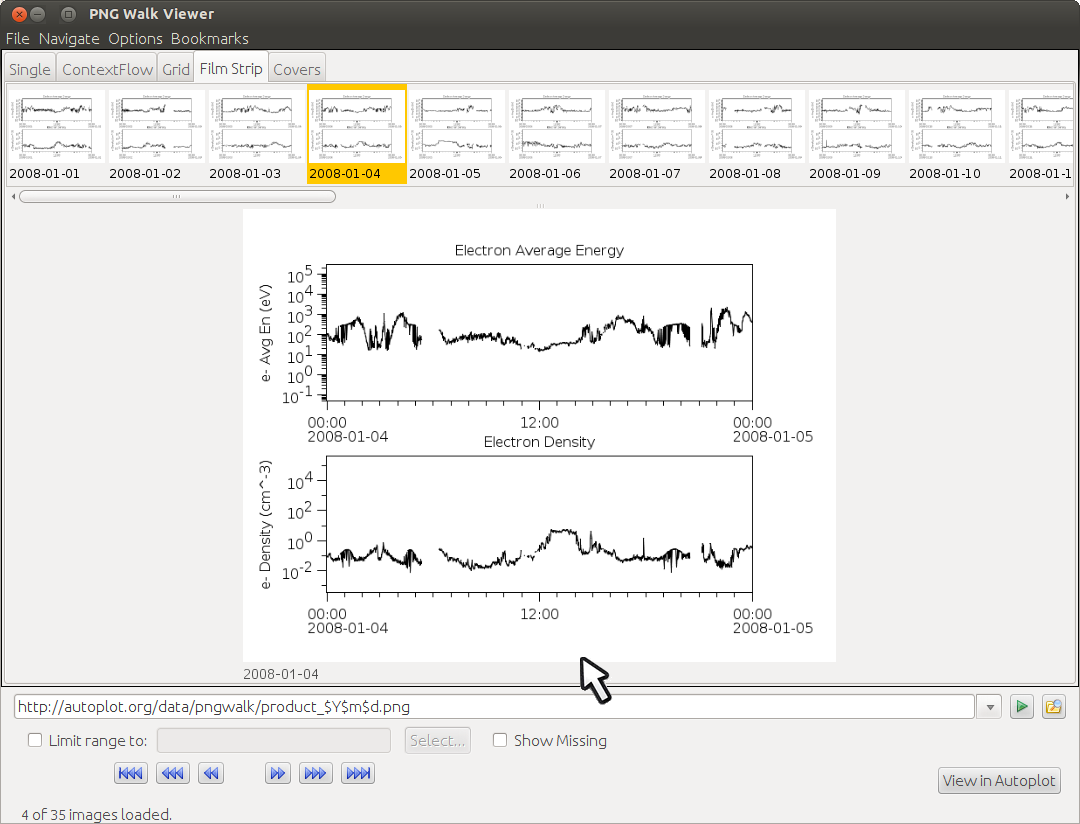The height and width of the screenshot is (824, 1080).
Task: Click the skip-forward double-arrow navigation button
Action: (x=316, y=773)
